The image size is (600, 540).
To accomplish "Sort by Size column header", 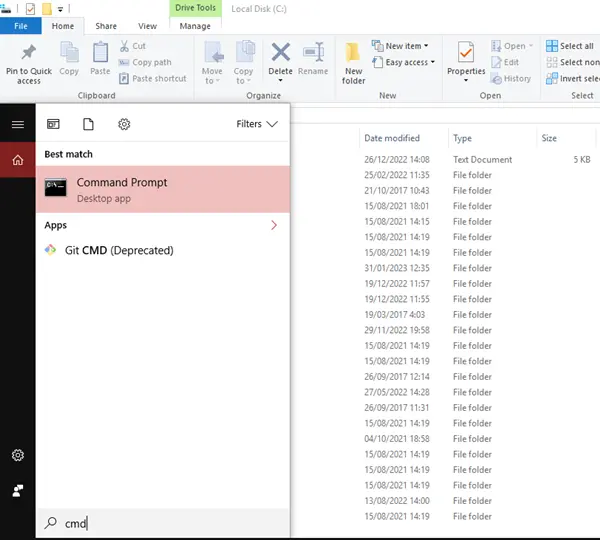I will (549, 138).
